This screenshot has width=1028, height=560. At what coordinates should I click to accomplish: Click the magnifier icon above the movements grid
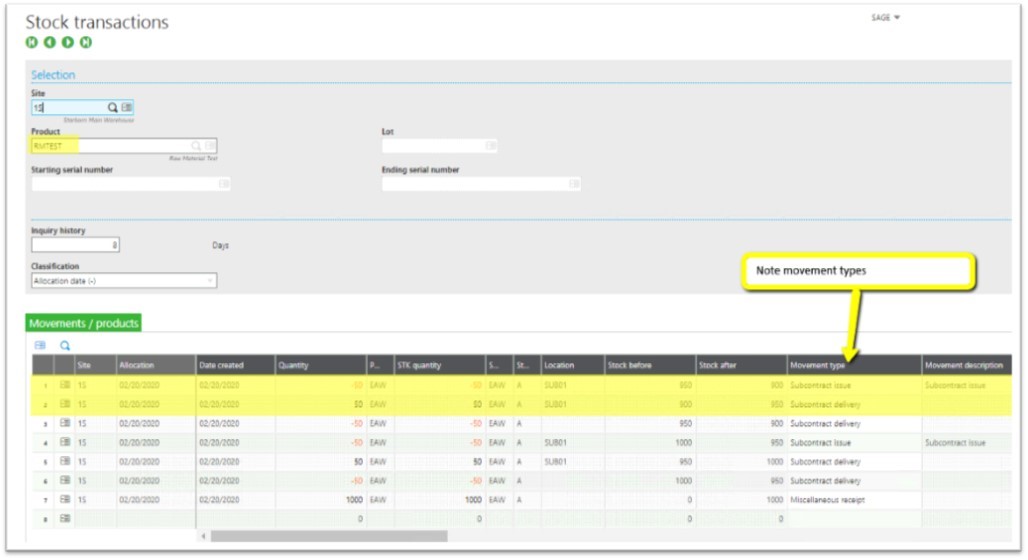coord(65,345)
